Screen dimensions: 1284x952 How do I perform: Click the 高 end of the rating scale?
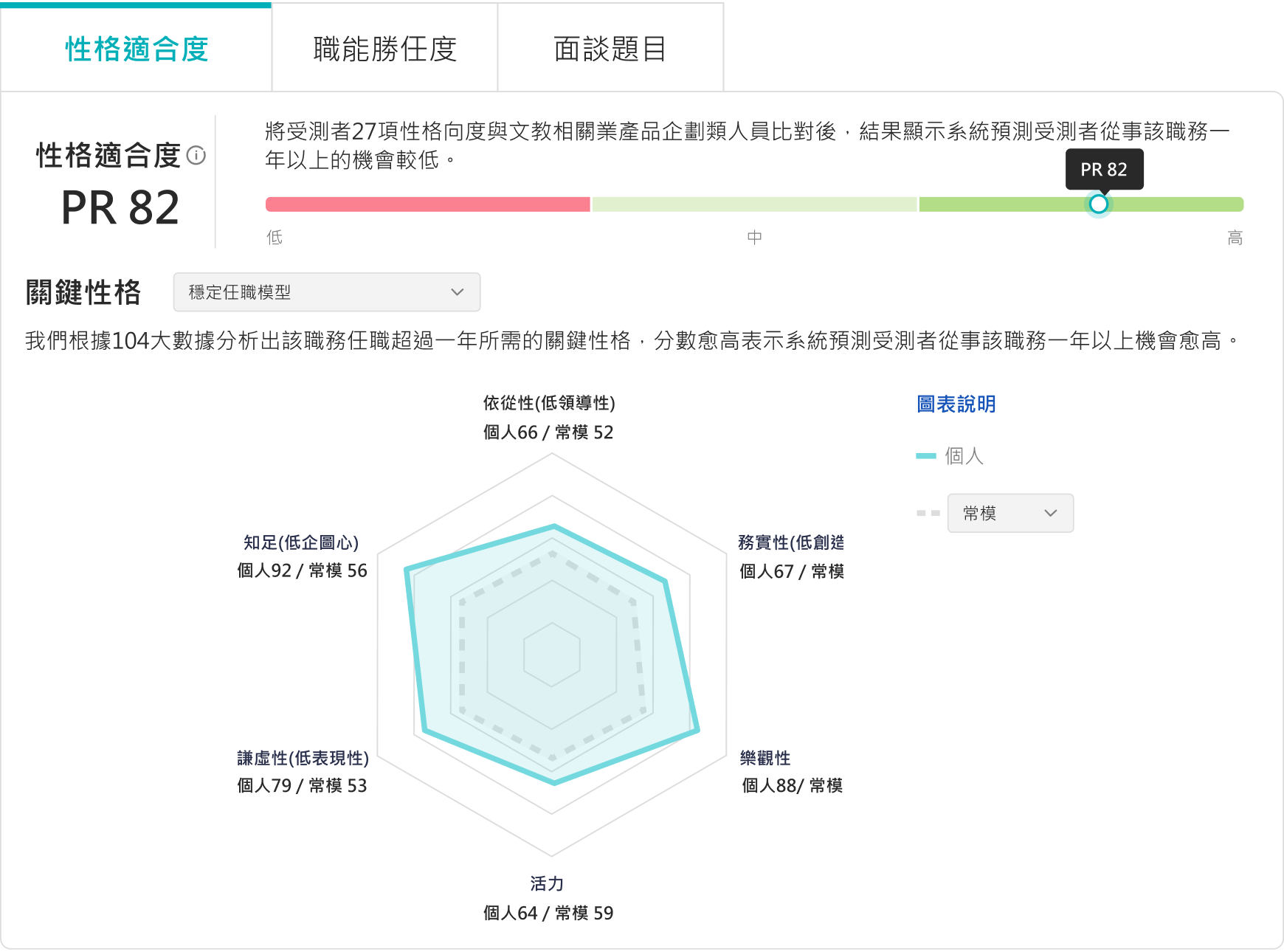(x=1236, y=237)
